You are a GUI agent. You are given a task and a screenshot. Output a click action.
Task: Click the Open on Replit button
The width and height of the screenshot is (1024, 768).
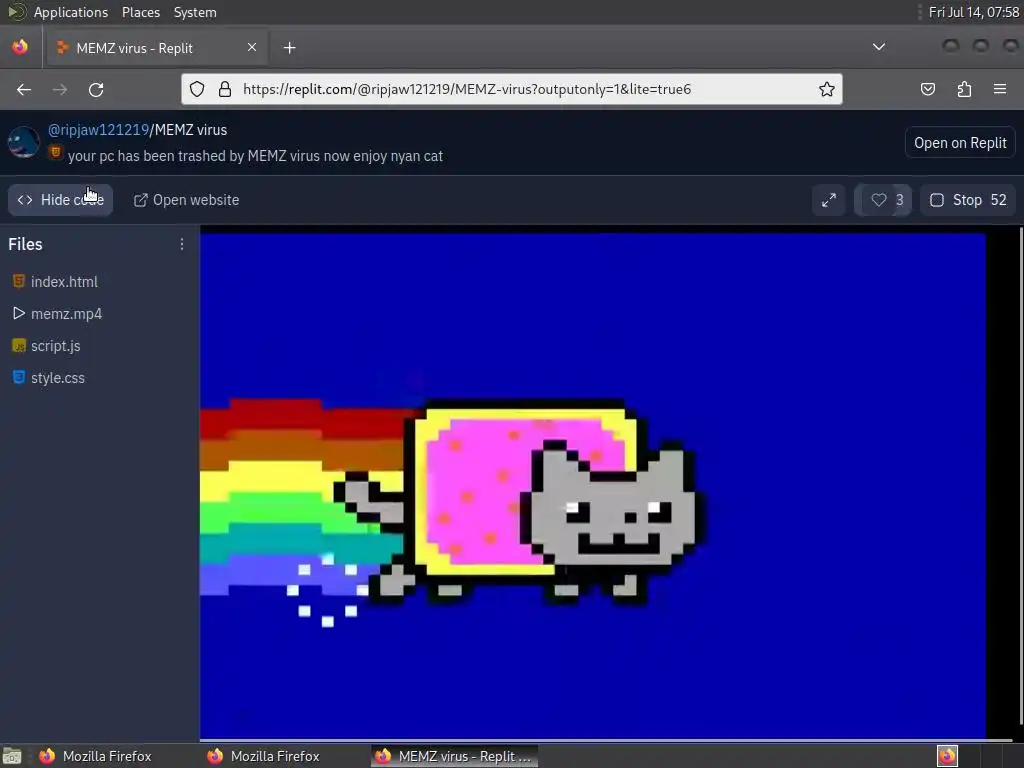960,142
